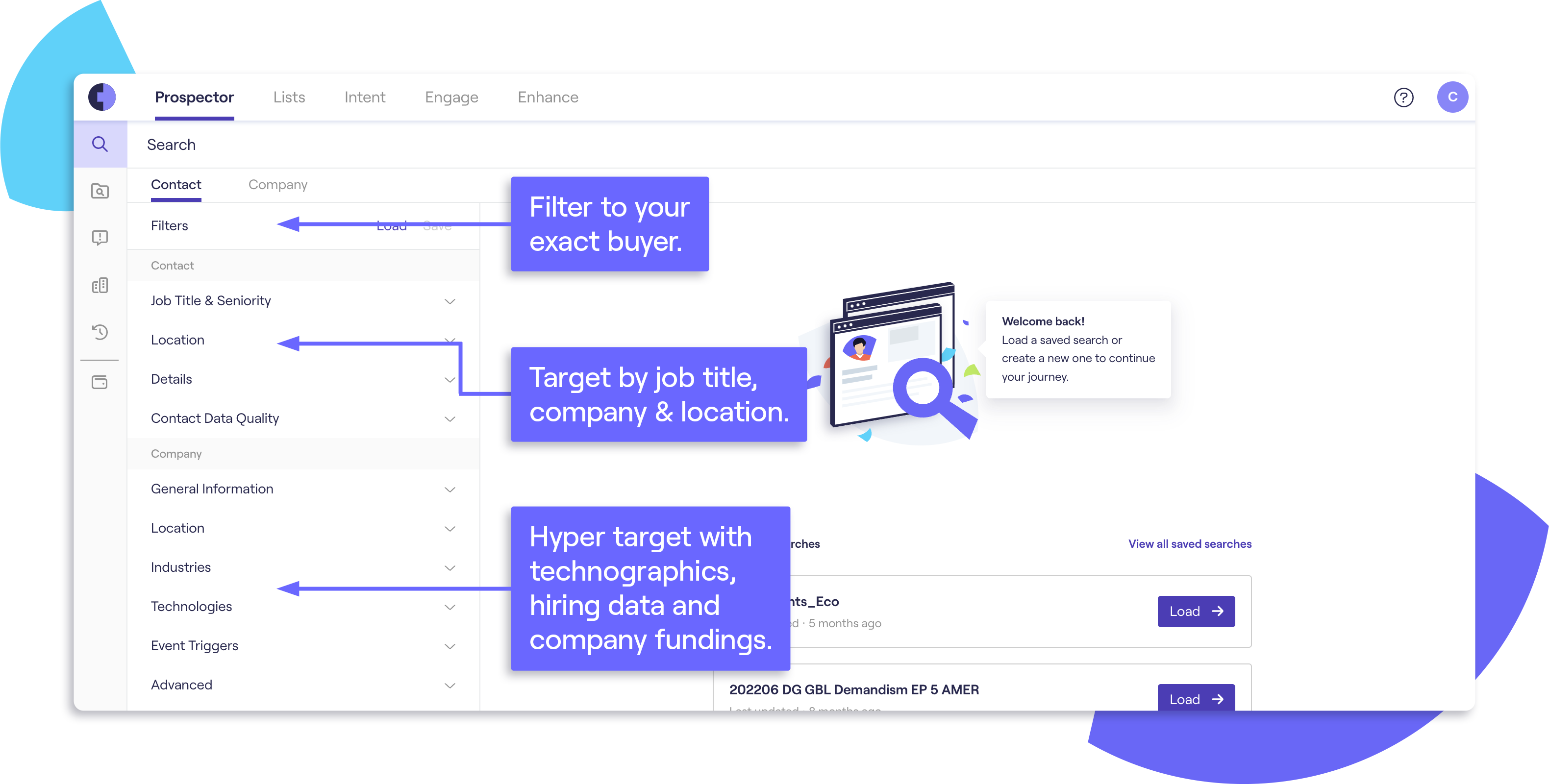This screenshot has width=1549, height=784.
Task: Toggle the Contact tab selection
Action: pyautogui.click(x=175, y=184)
